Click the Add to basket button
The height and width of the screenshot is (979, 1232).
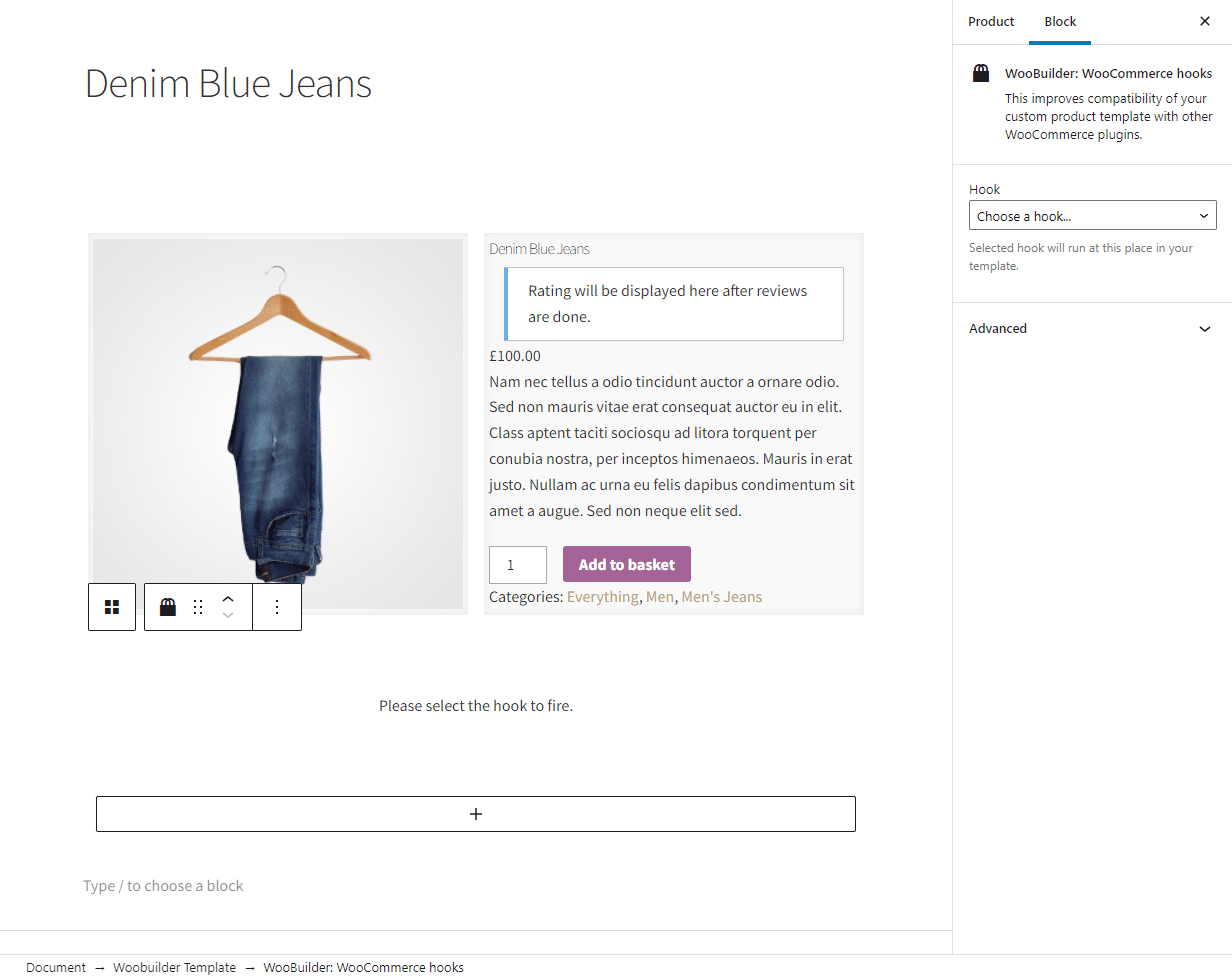pos(627,564)
